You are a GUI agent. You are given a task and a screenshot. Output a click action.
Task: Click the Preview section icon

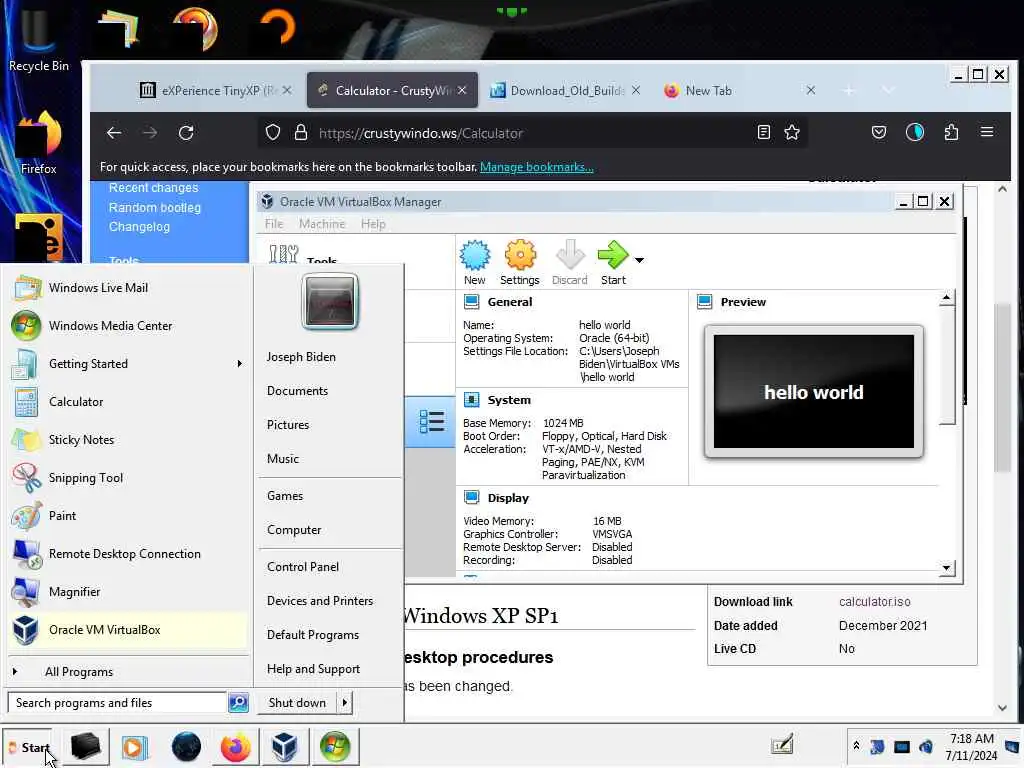click(x=705, y=302)
